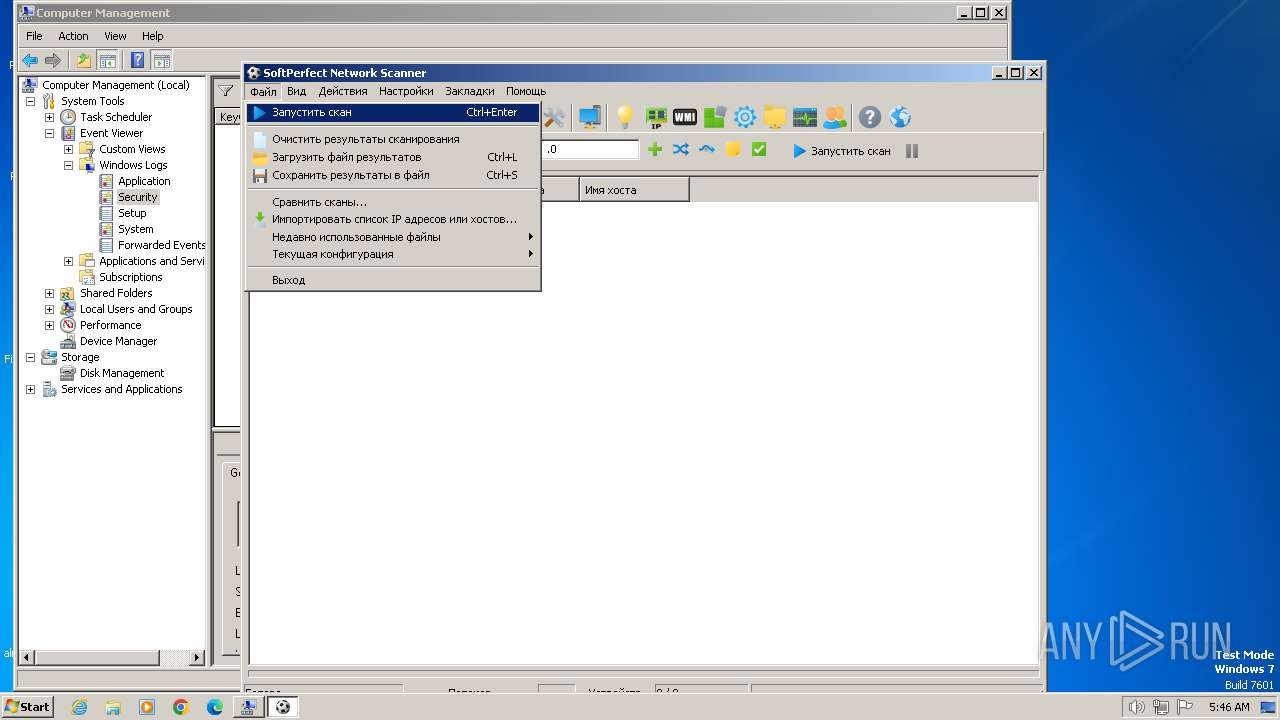The height and width of the screenshot is (720, 1280).
Task: Choose Сохранить результаты в файл entry
Action: (393, 175)
